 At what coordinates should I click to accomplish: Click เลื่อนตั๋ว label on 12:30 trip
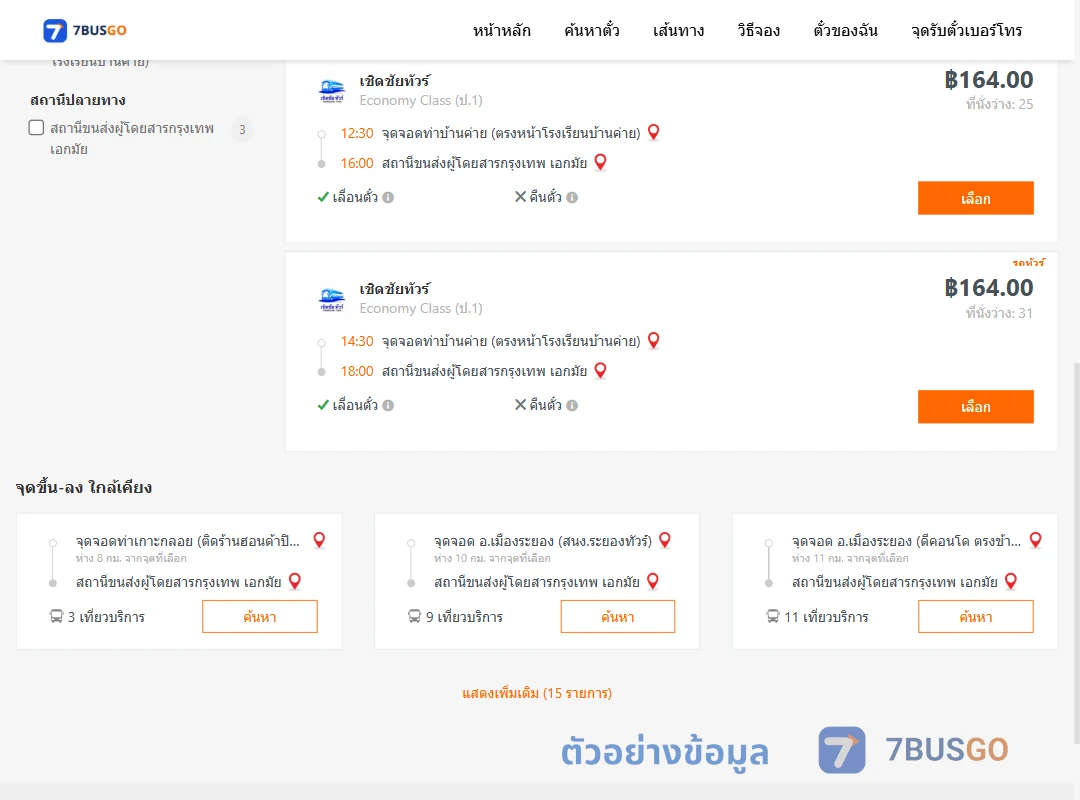pyautogui.click(x=355, y=197)
